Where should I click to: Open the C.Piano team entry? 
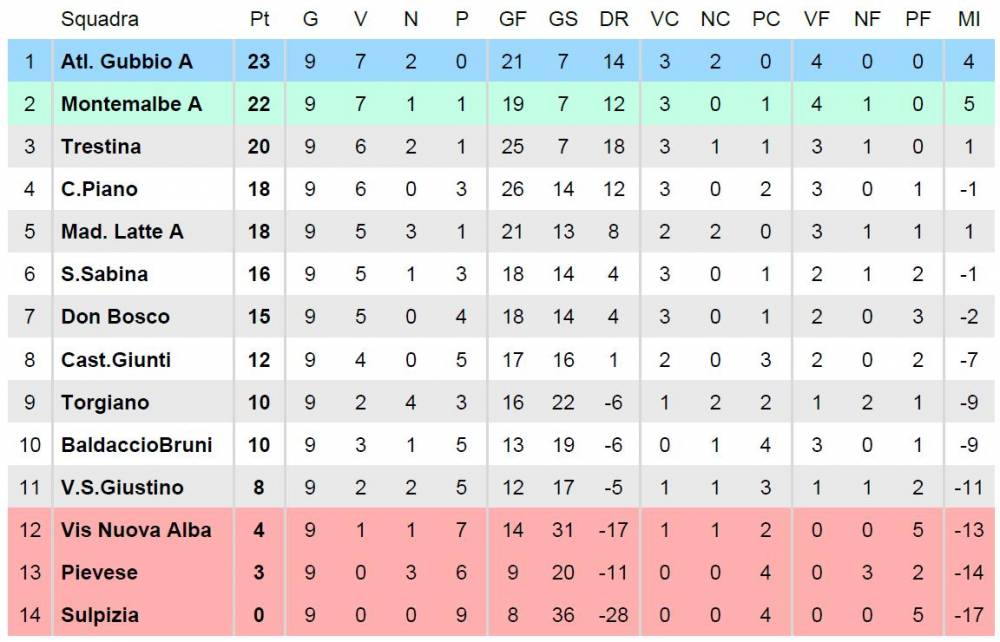point(99,189)
